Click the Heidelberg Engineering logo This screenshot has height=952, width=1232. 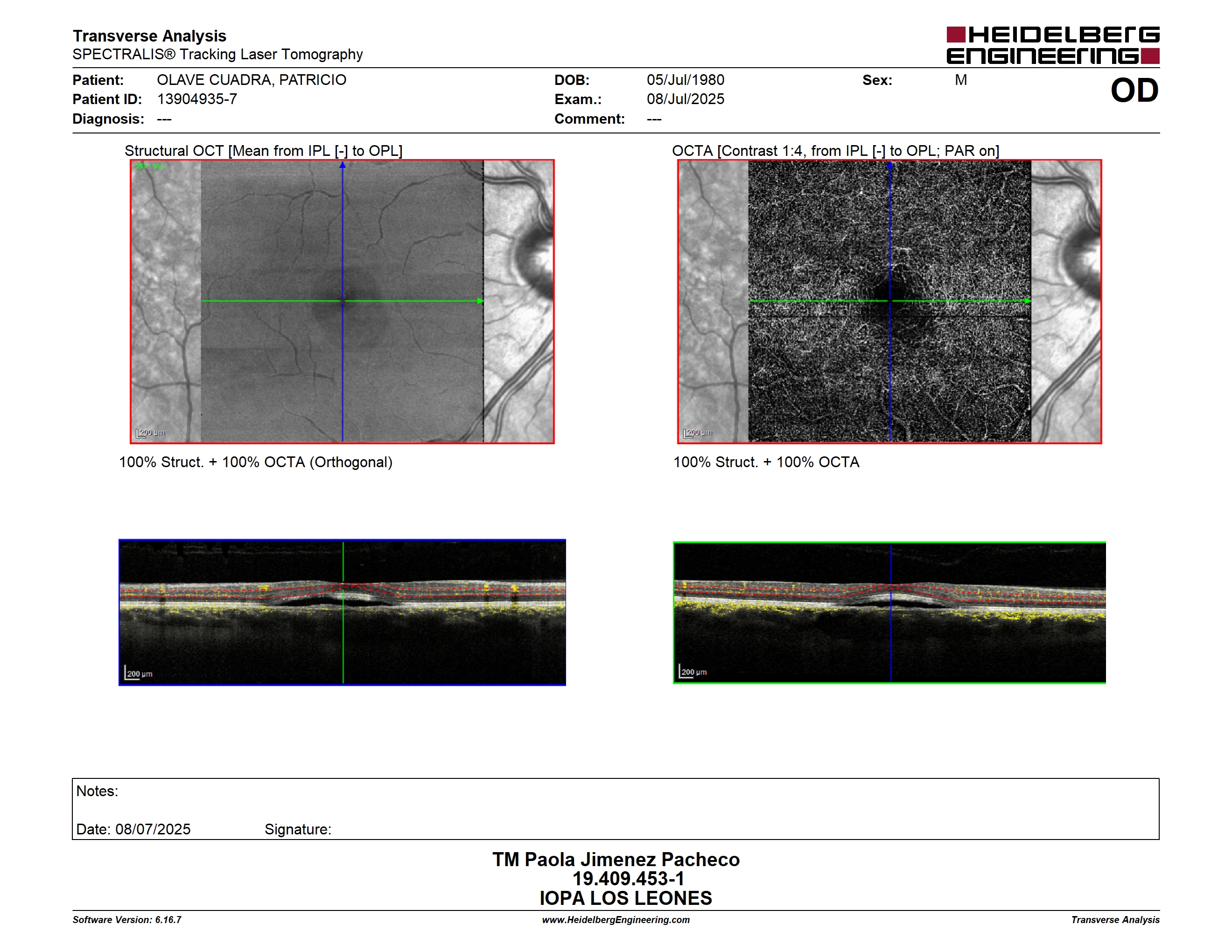1053,45
